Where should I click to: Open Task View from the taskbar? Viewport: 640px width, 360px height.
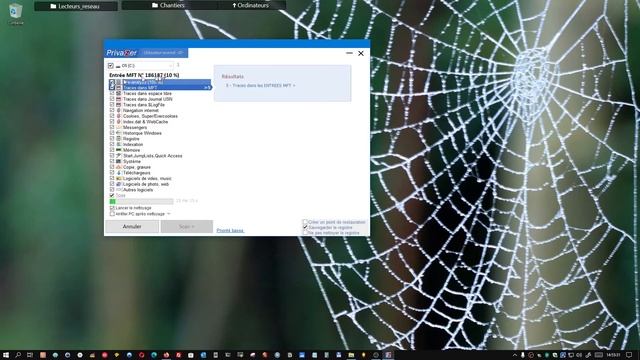[x=30, y=355]
